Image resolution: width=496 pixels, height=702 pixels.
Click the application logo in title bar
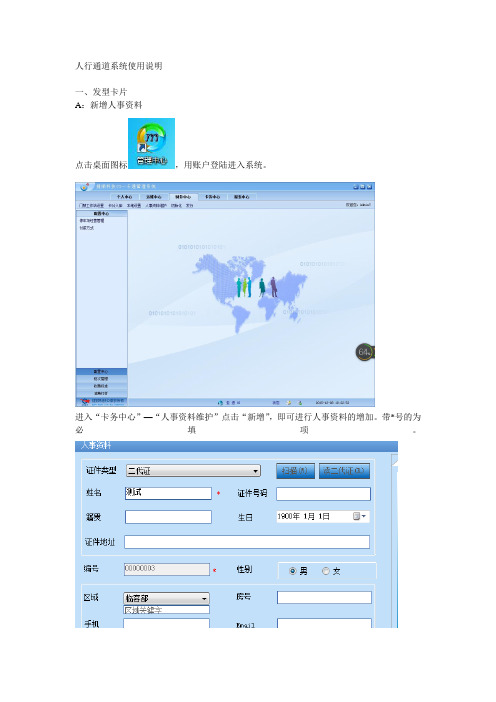(x=84, y=186)
